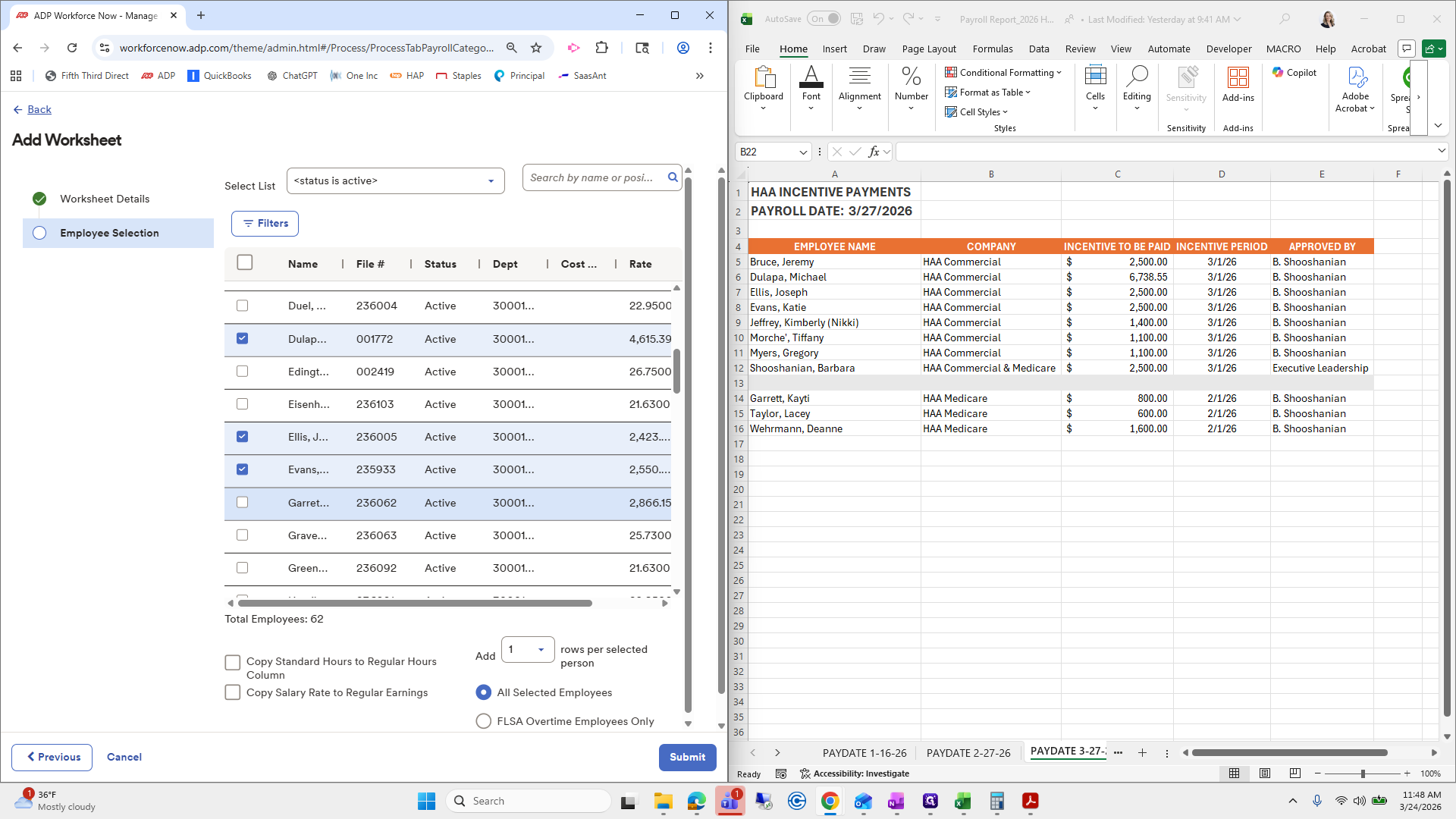
Task: Switch to PAYDATE 2-27-26 sheet tab
Action: (x=968, y=753)
